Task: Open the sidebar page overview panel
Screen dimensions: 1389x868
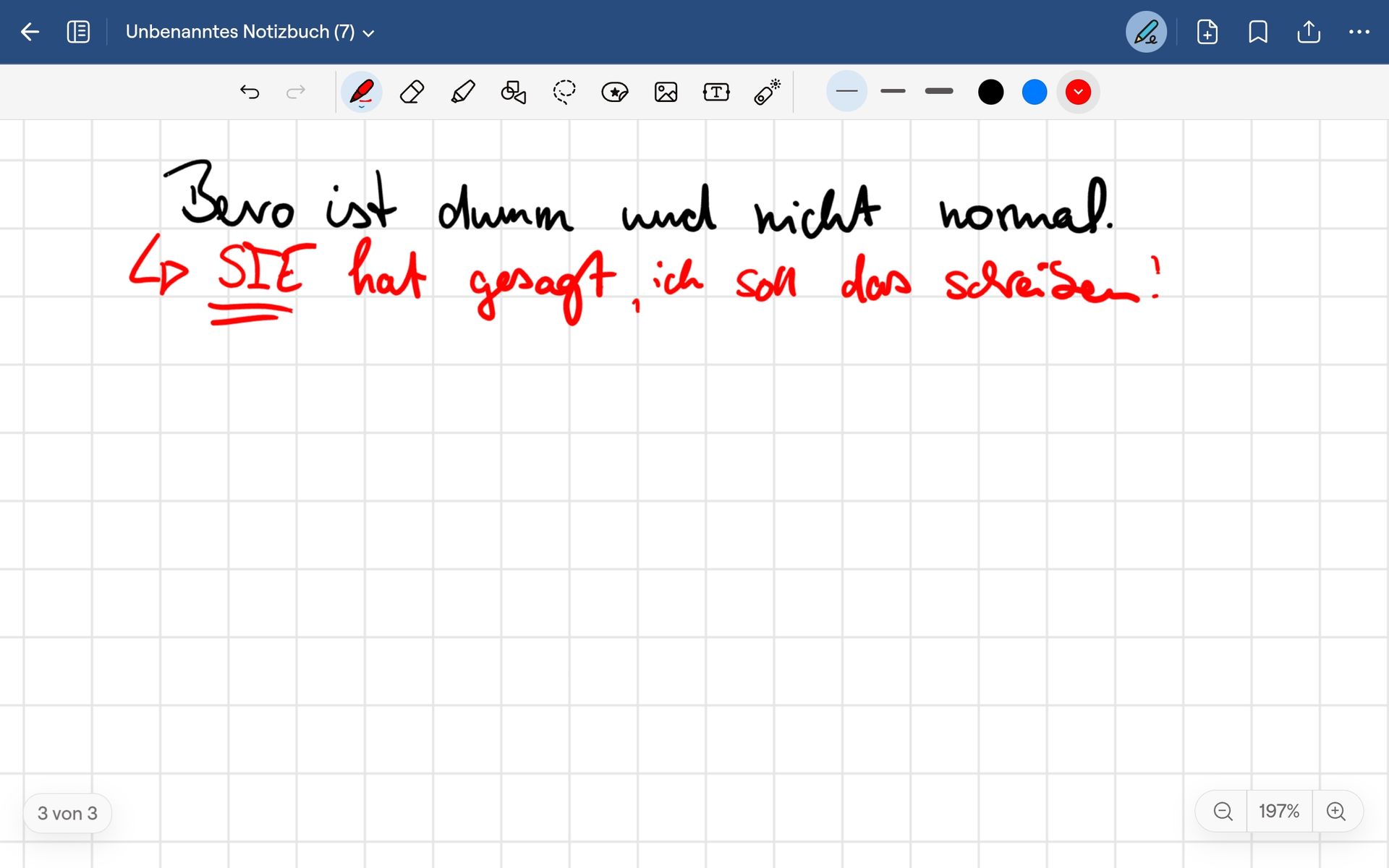Action: (x=78, y=32)
